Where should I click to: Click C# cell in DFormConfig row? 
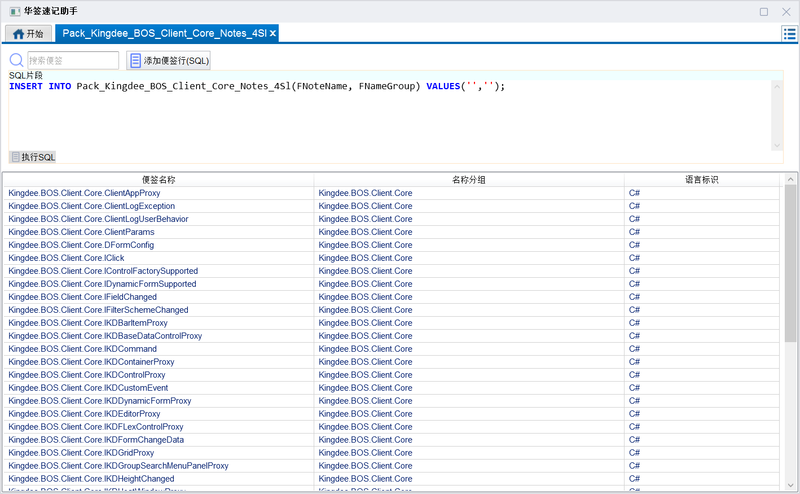[x=702, y=245]
